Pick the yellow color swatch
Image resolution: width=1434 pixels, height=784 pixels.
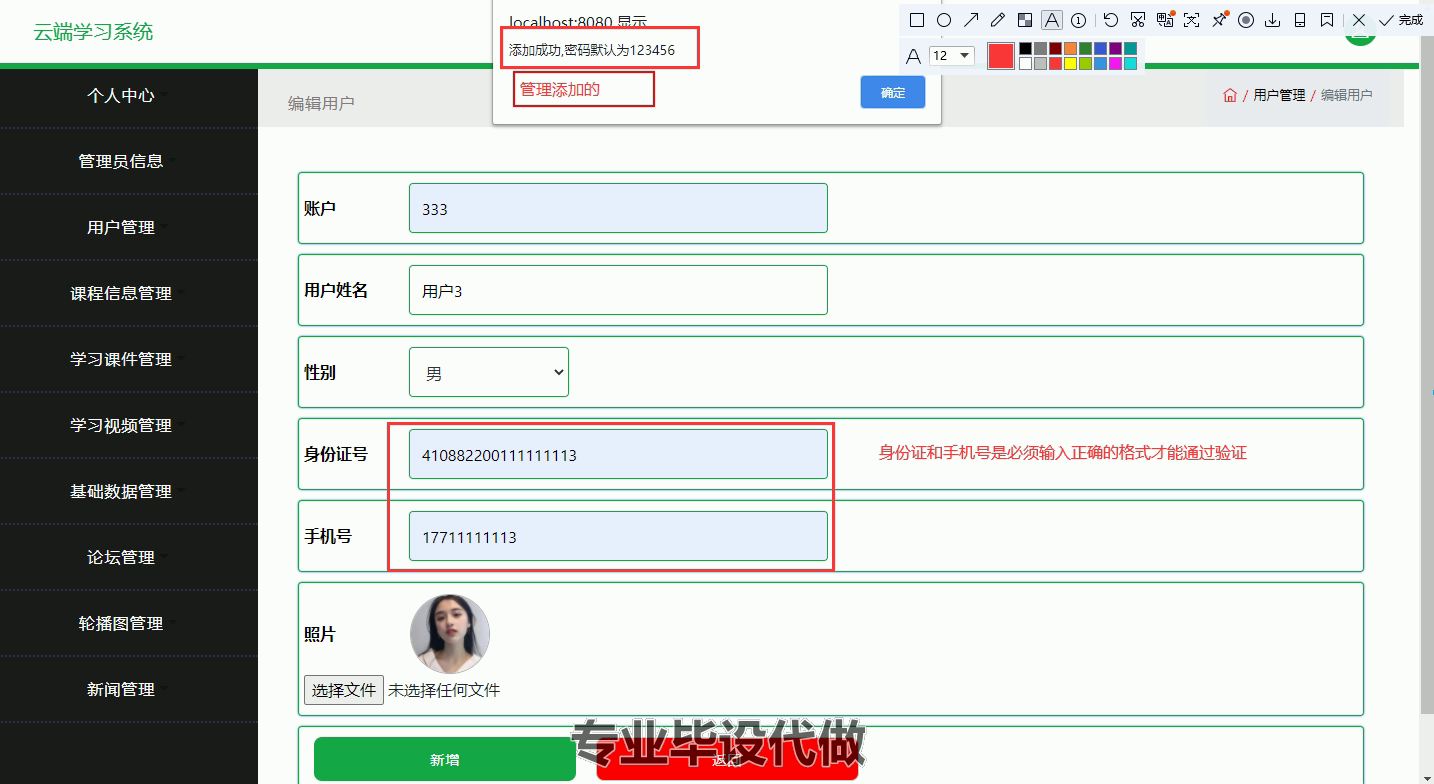(x=1070, y=63)
